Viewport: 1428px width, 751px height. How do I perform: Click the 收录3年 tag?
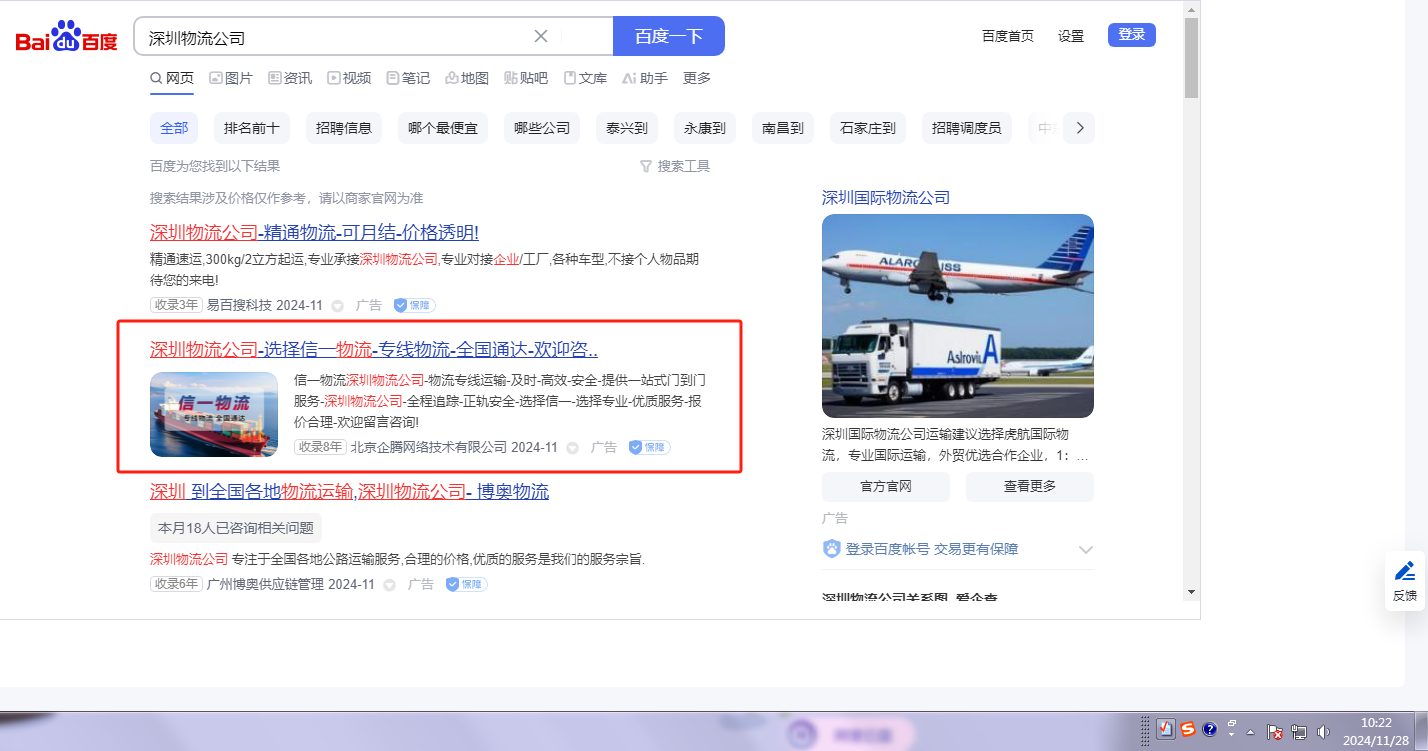176,305
